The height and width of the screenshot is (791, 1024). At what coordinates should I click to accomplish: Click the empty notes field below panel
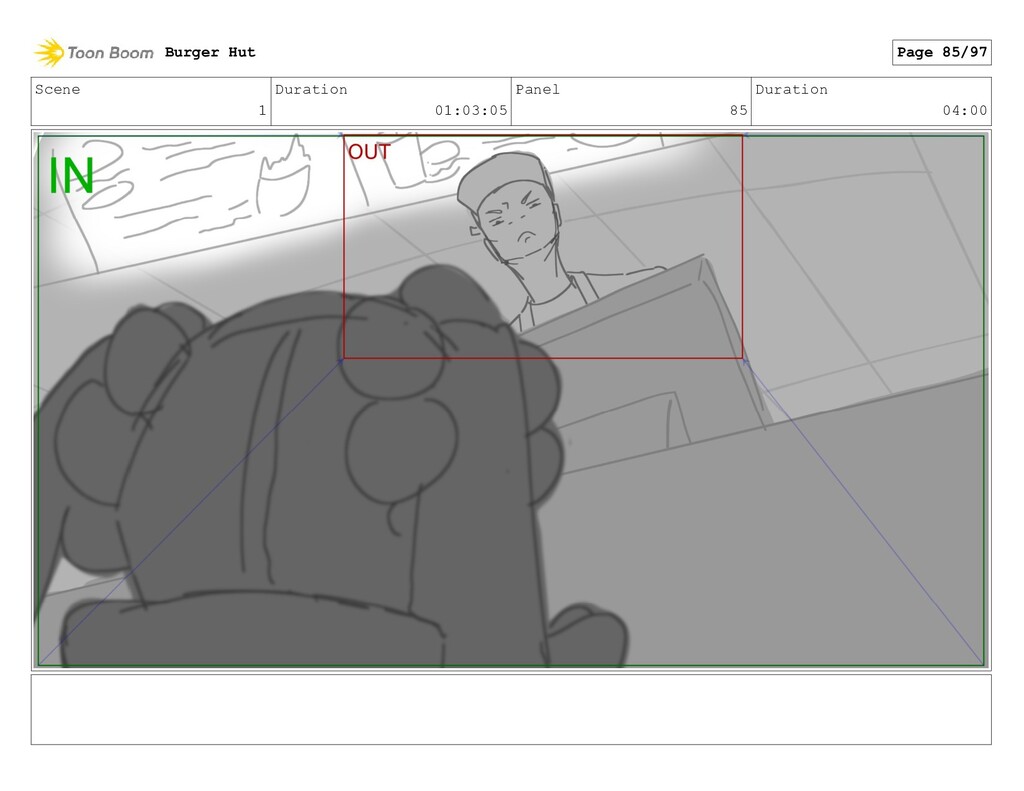click(x=511, y=709)
